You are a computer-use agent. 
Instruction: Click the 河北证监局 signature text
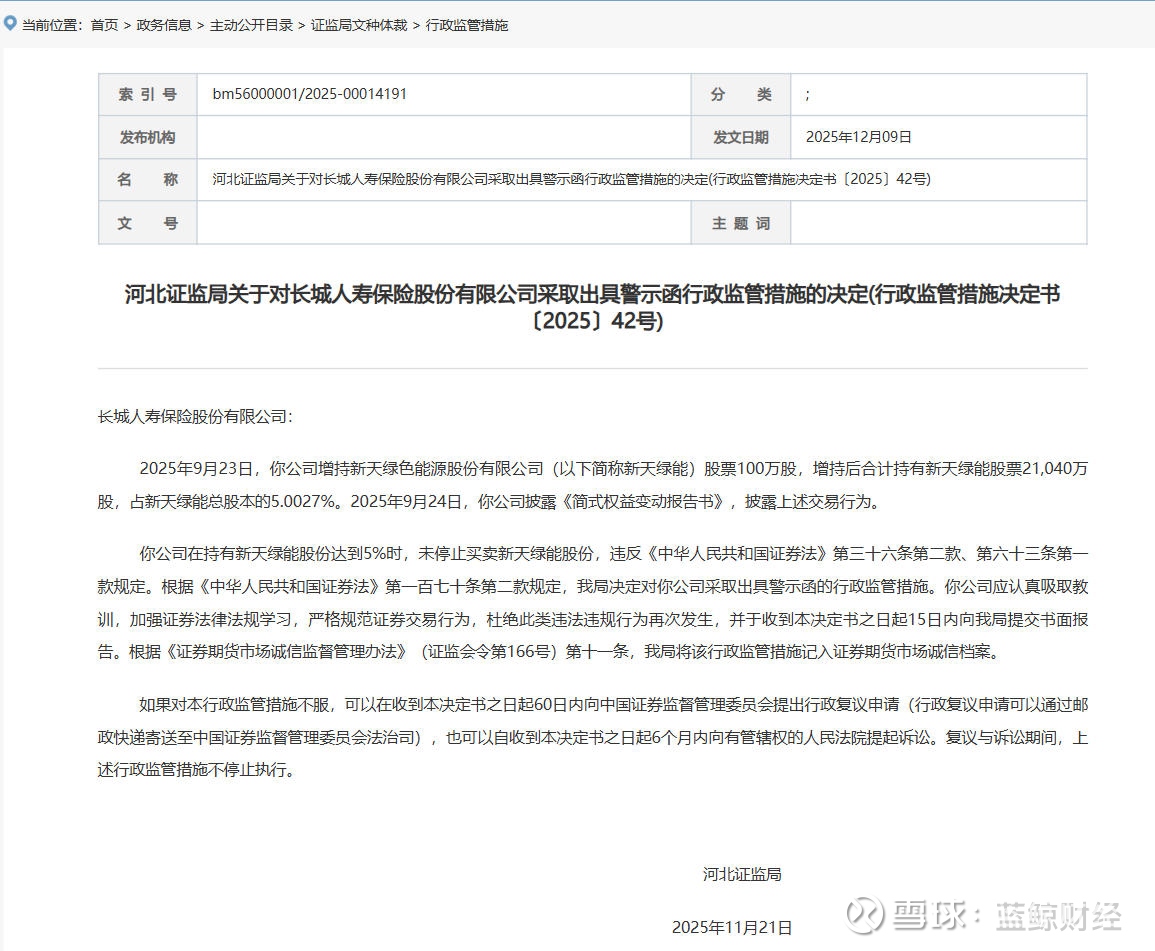(x=741, y=874)
